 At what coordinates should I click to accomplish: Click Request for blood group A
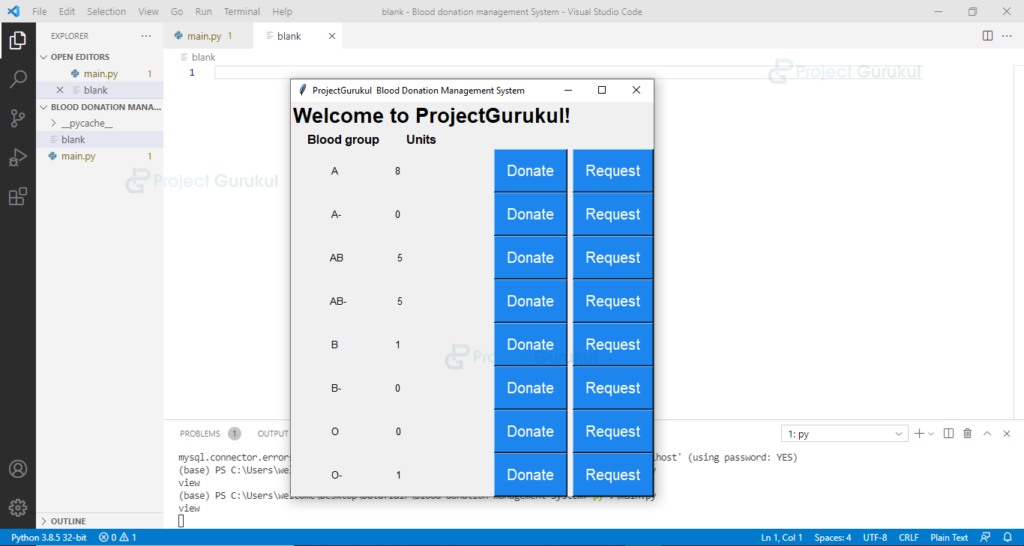[613, 170]
